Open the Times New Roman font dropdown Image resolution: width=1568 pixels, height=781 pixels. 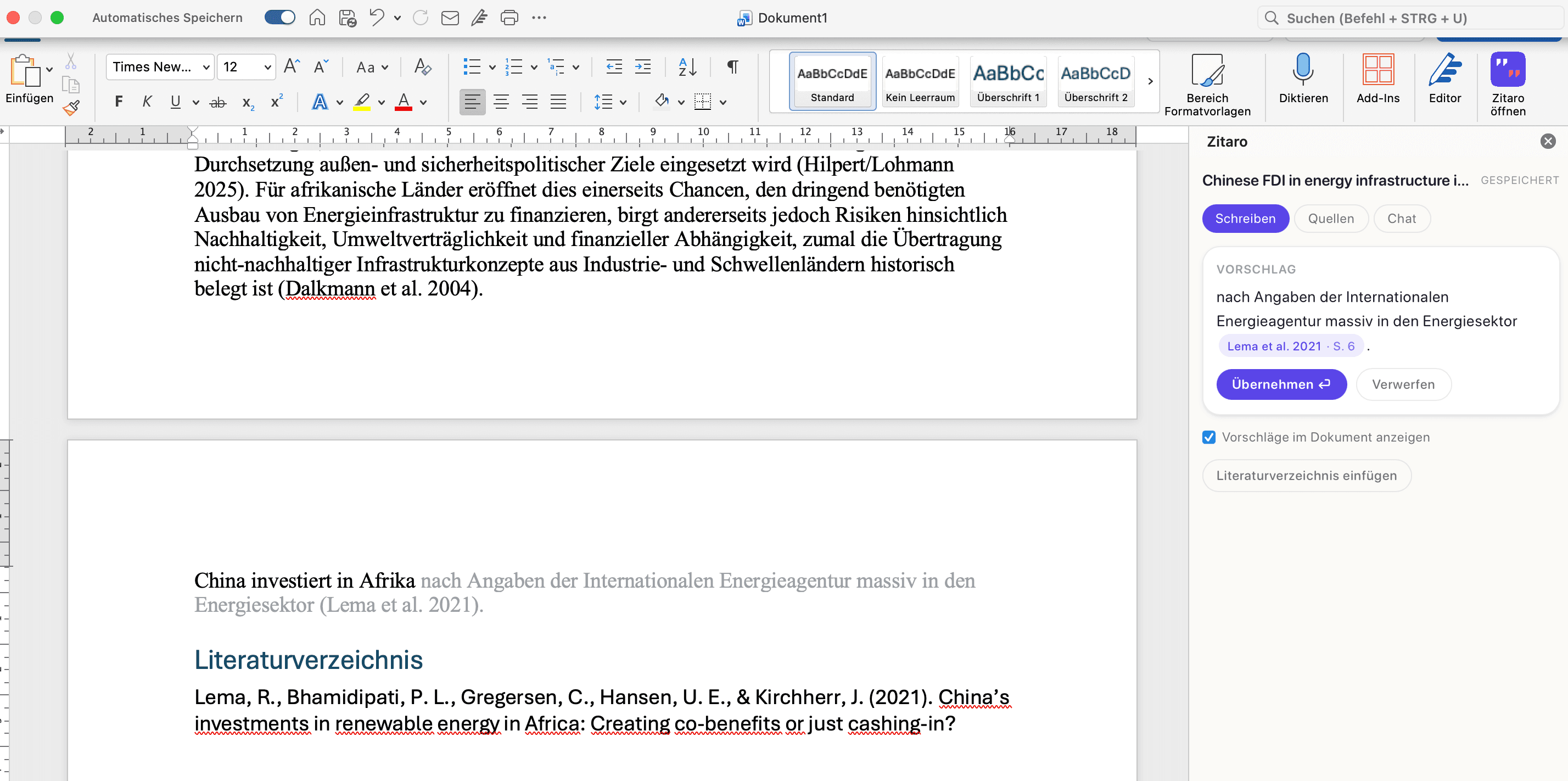click(x=160, y=66)
